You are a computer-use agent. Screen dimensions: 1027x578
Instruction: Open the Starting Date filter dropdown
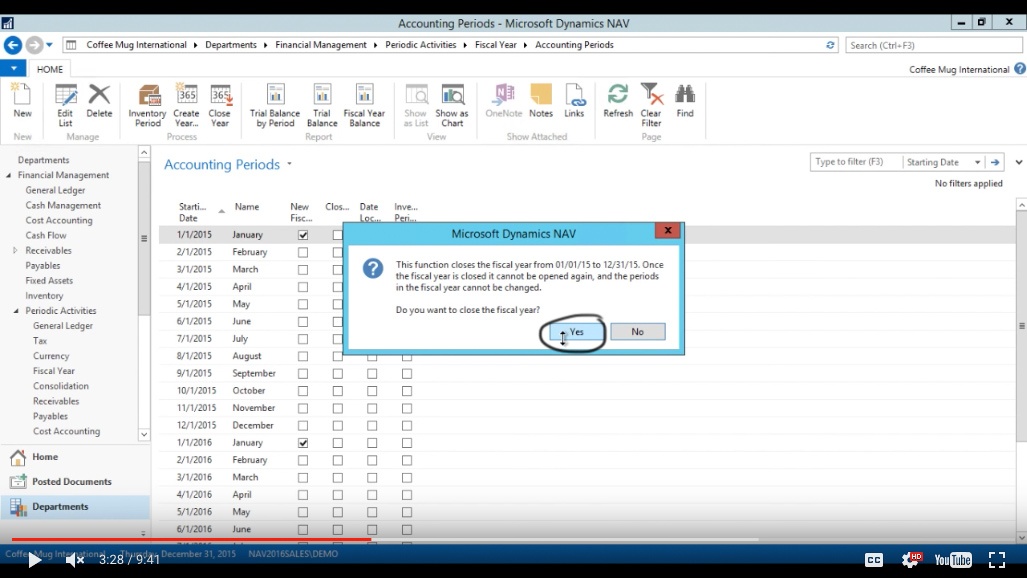tap(977, 162)
